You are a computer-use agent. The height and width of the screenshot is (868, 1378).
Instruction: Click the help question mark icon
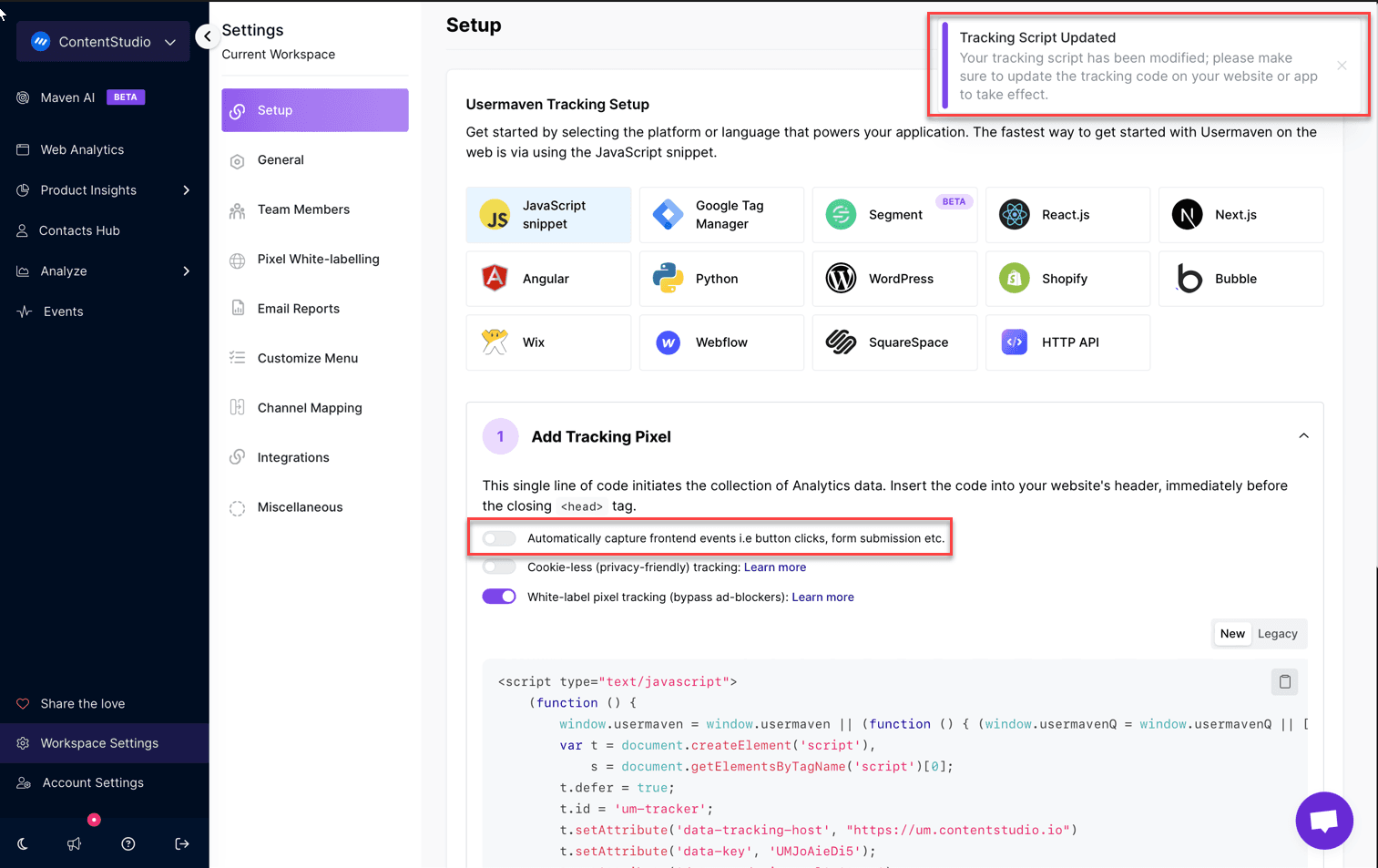[x=128, y=844]
